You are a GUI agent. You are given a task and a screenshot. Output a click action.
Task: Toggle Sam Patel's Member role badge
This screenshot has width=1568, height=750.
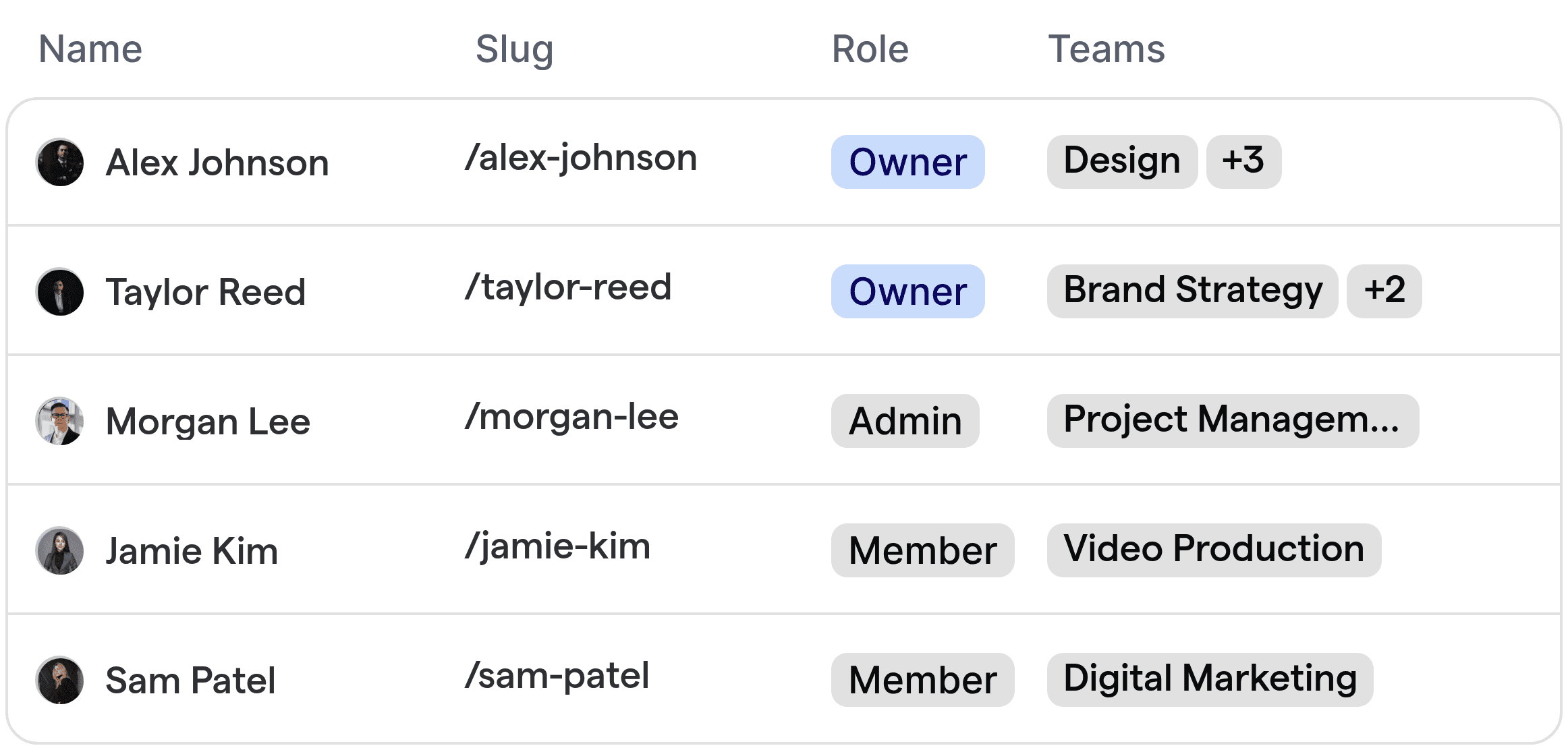[x=922, y=679]
